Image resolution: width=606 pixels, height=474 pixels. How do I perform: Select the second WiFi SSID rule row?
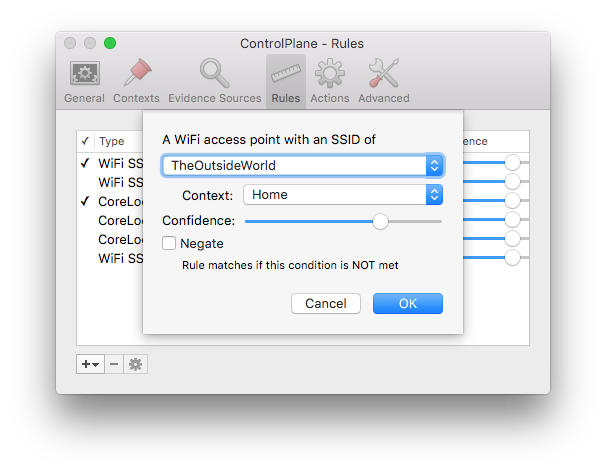pos(110,182)
